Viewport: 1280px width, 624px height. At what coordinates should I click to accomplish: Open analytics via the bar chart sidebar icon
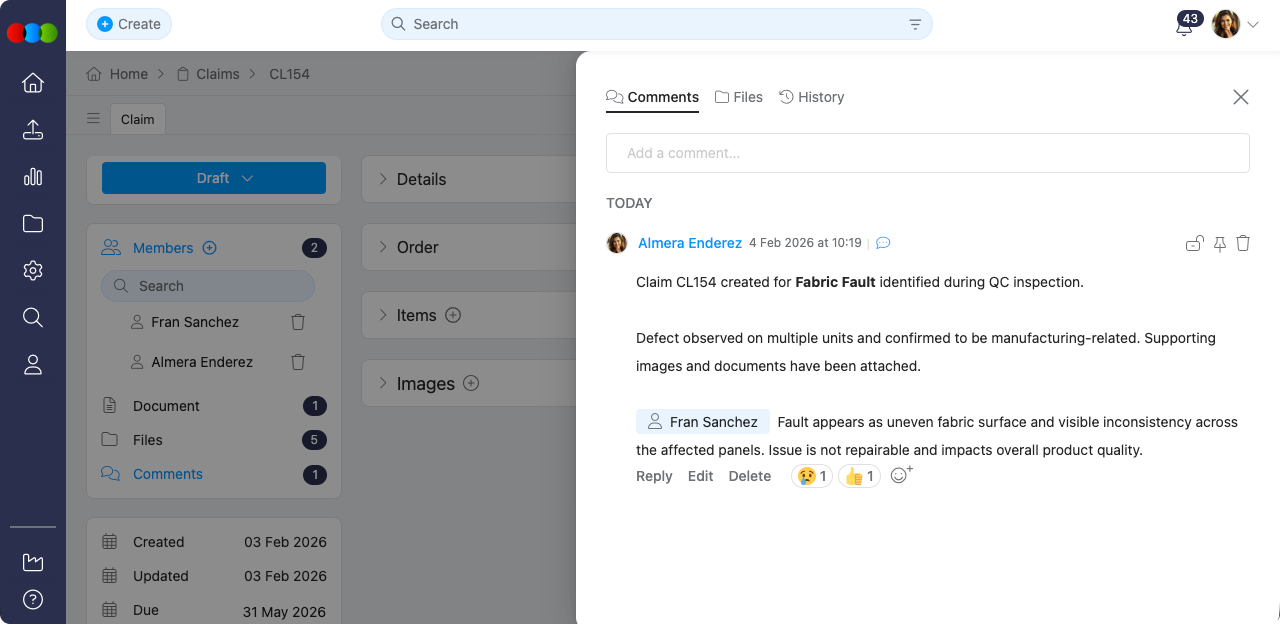32,177
